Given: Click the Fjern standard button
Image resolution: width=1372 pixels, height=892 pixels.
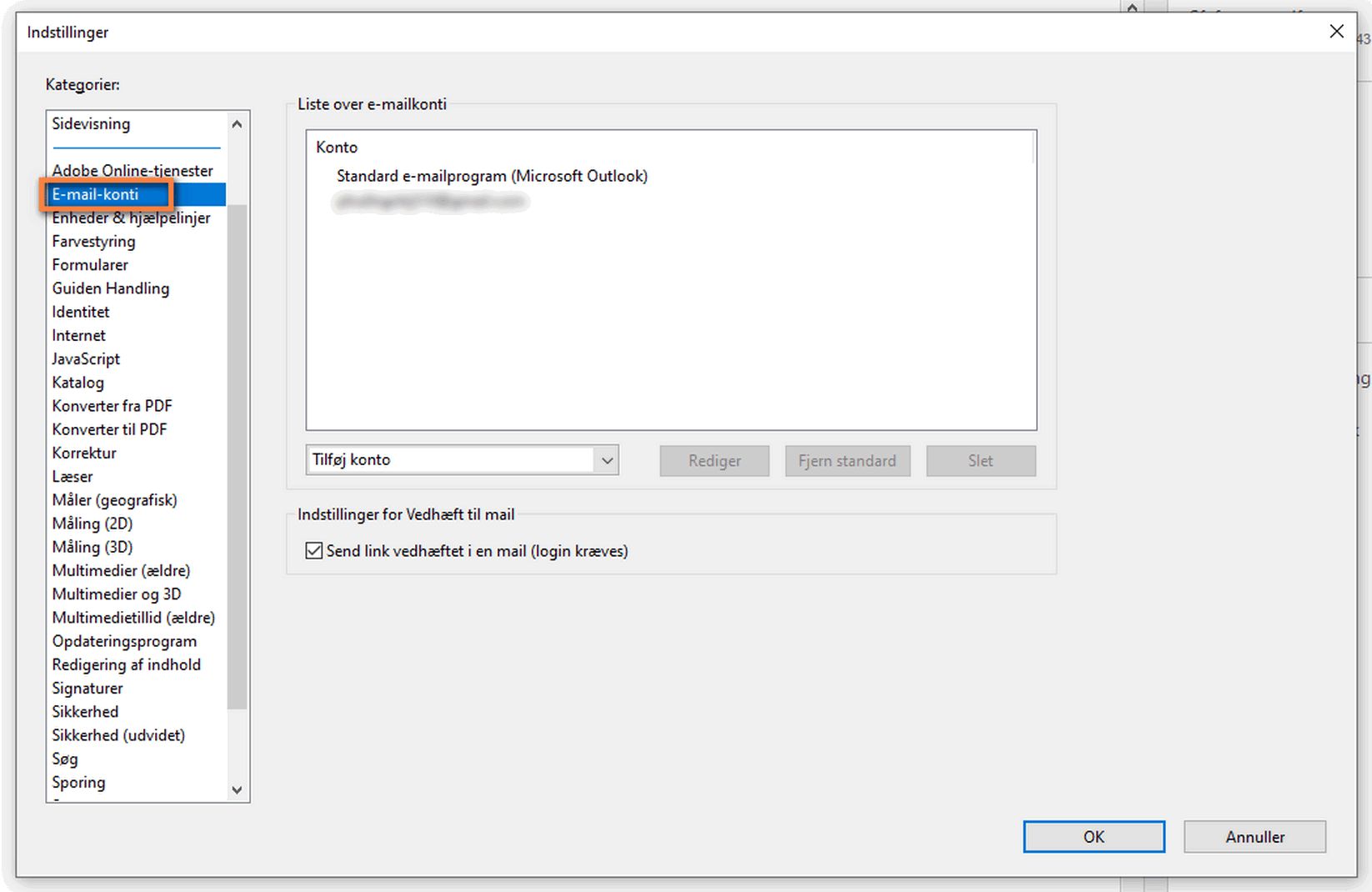Looking at the screenshot, I should tap(847, 461).
